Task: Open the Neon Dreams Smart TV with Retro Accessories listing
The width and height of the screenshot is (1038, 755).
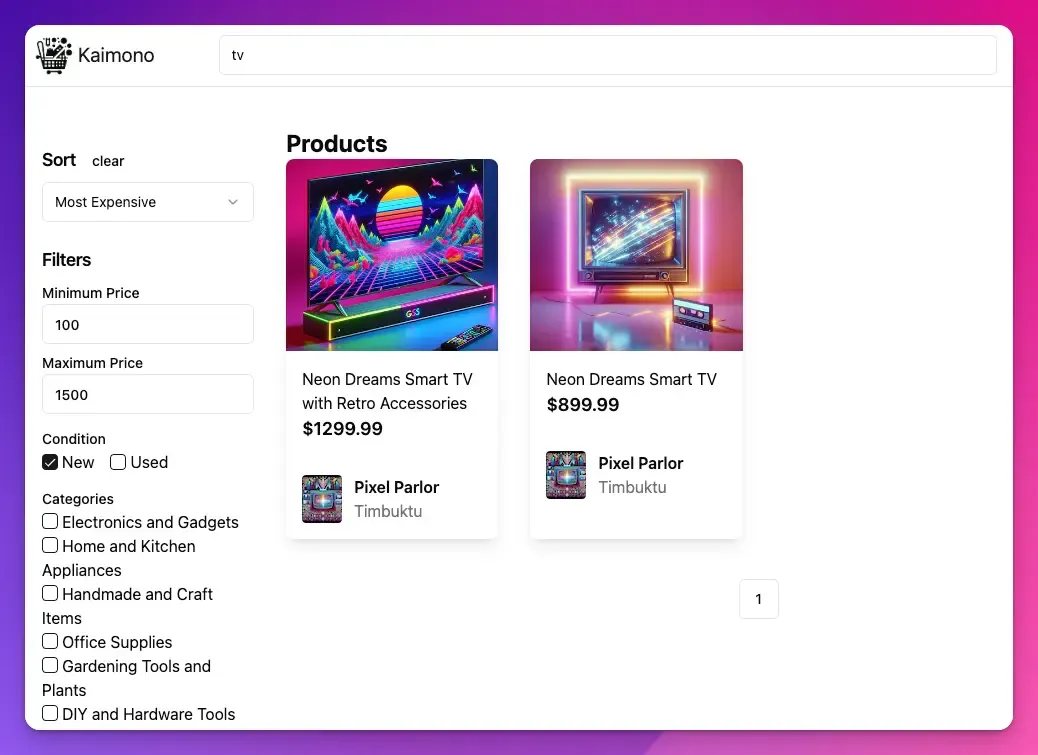Action: coord(388,391)
